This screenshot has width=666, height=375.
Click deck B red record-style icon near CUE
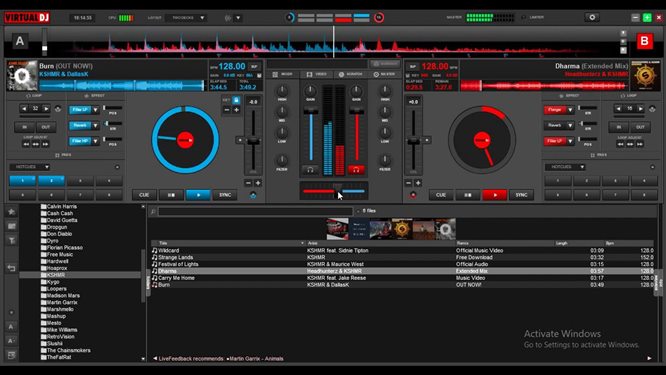click(x=413, y=195)
